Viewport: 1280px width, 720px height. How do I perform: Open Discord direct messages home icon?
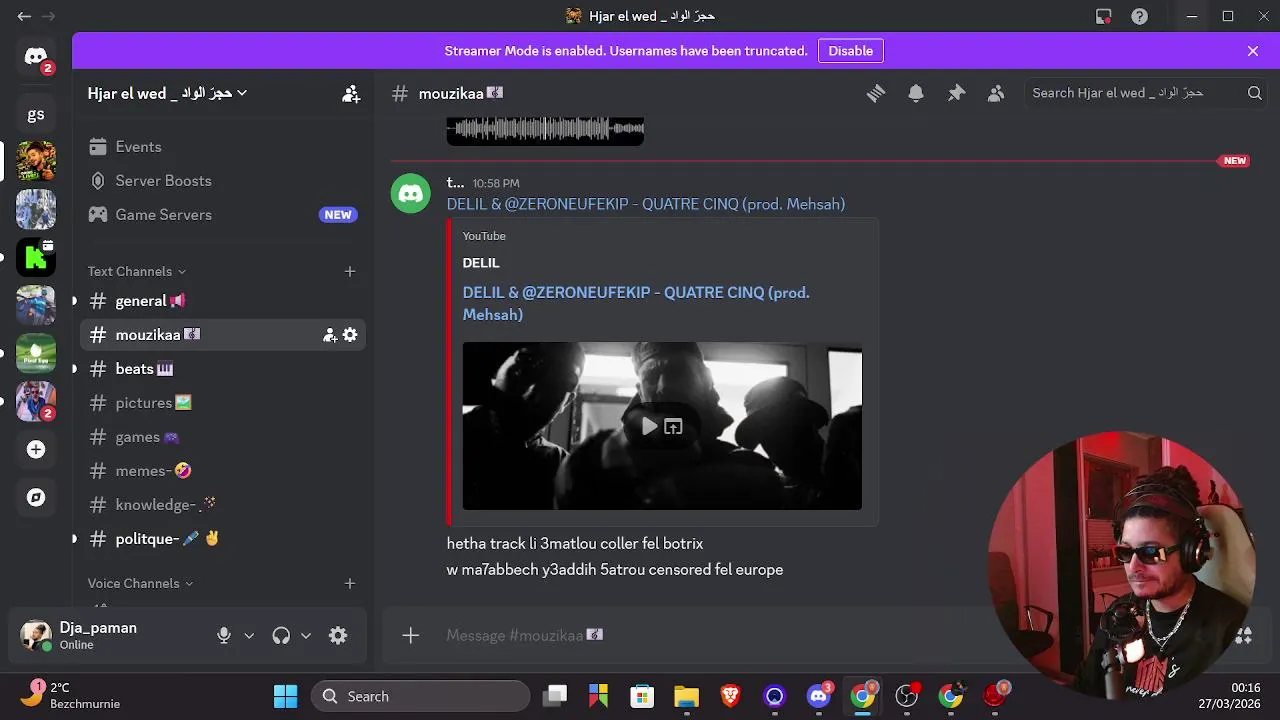click(36, 57)
